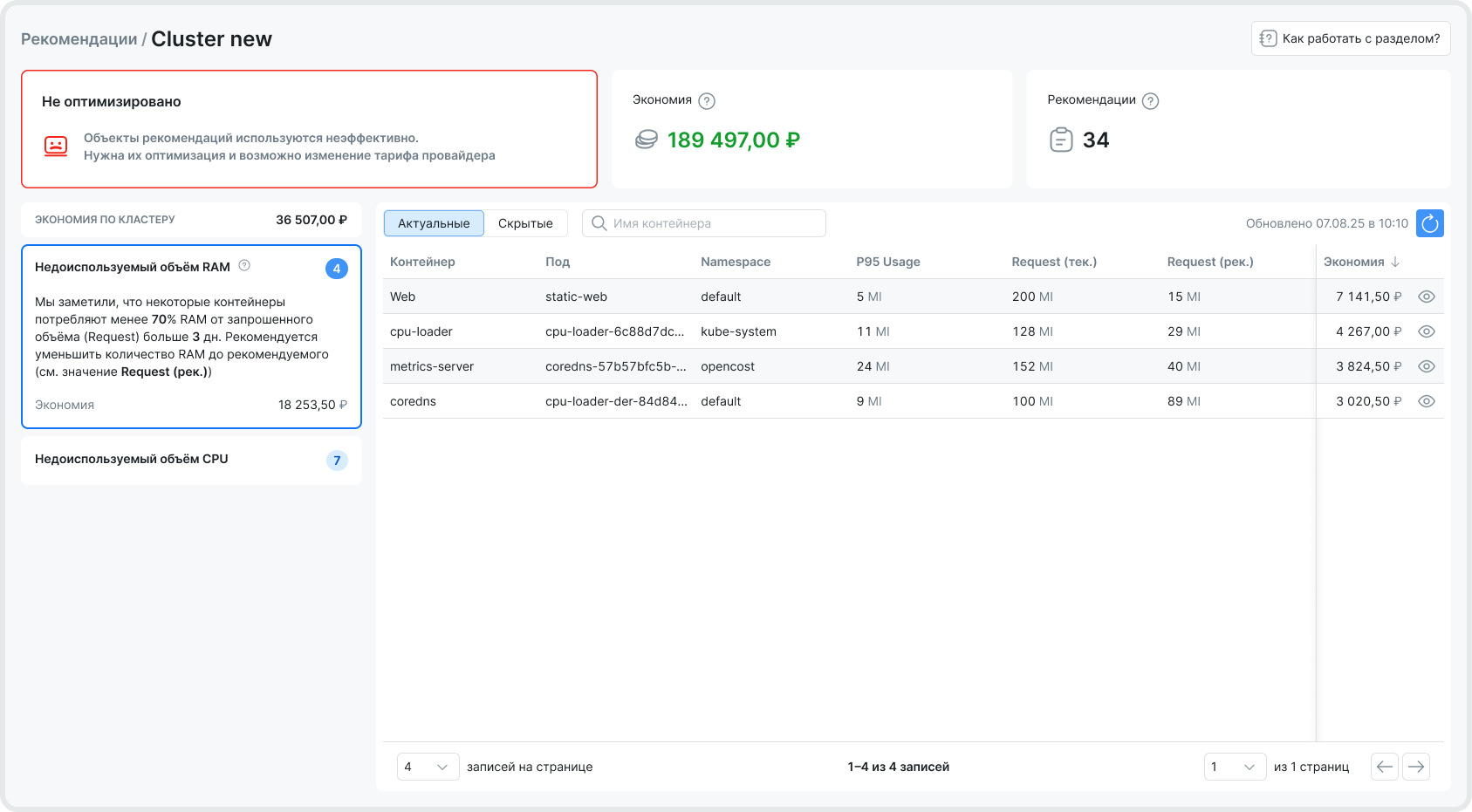Open Как работать с разделом help
The width and height of the screenshot is (1472, 812).
1350,38
